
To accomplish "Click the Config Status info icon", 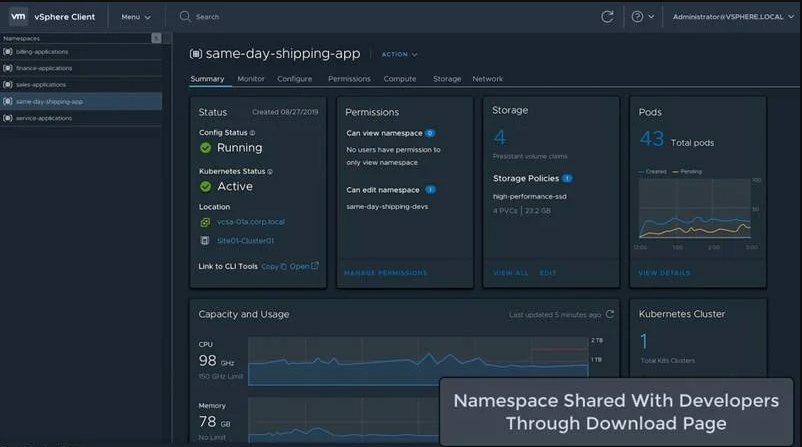I will [x=252, y=133].
